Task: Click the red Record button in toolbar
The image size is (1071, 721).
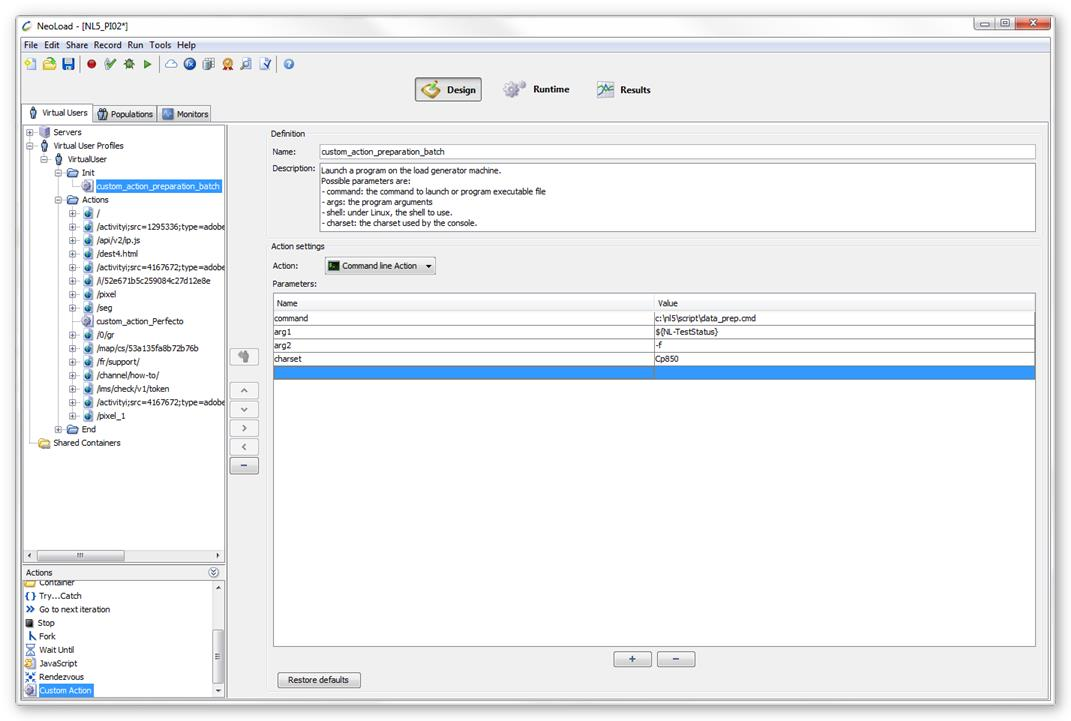Action: [91, 64]
